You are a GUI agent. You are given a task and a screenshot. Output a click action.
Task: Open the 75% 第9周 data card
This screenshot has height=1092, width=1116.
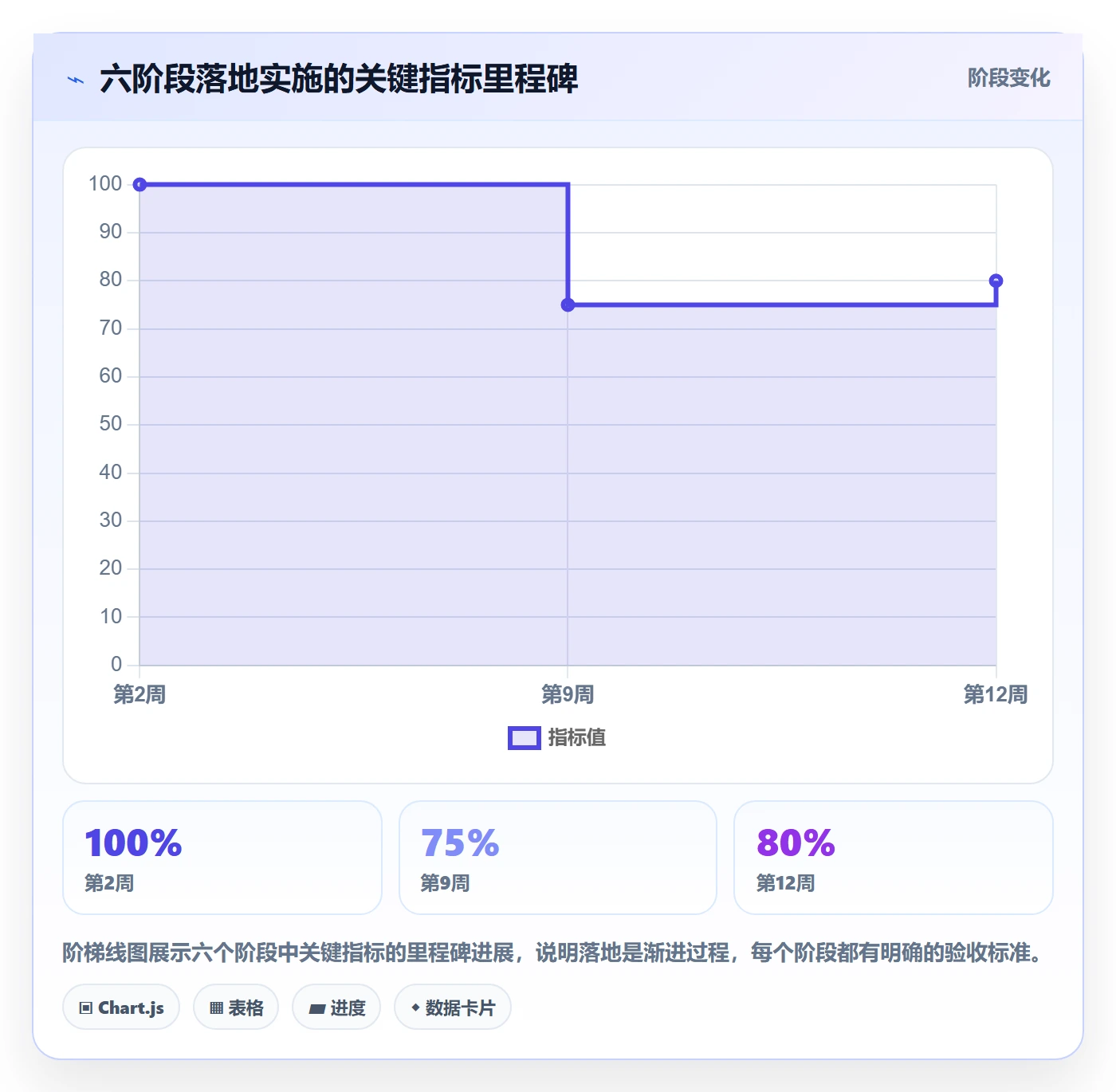558,858
